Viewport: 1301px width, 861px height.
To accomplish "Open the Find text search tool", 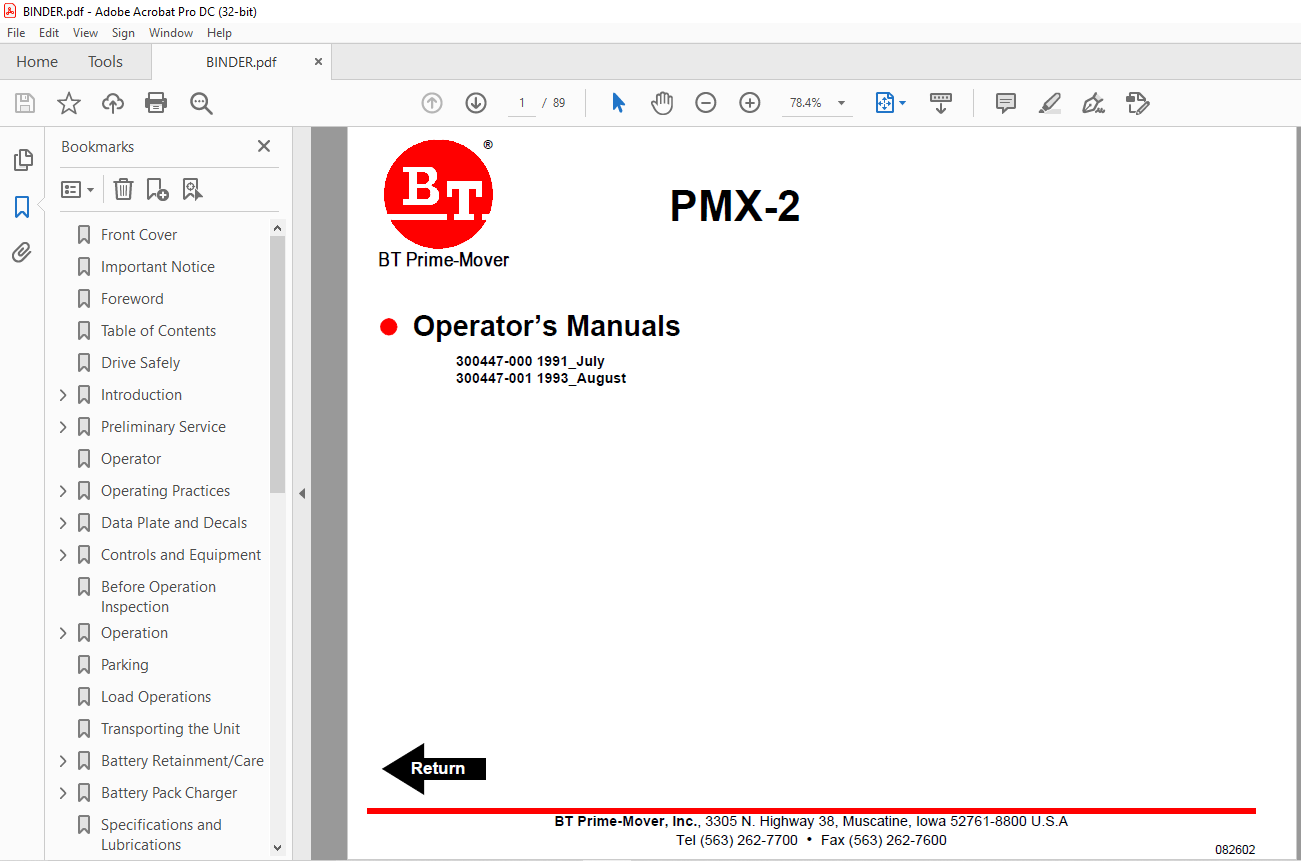I will click(202, 103).
